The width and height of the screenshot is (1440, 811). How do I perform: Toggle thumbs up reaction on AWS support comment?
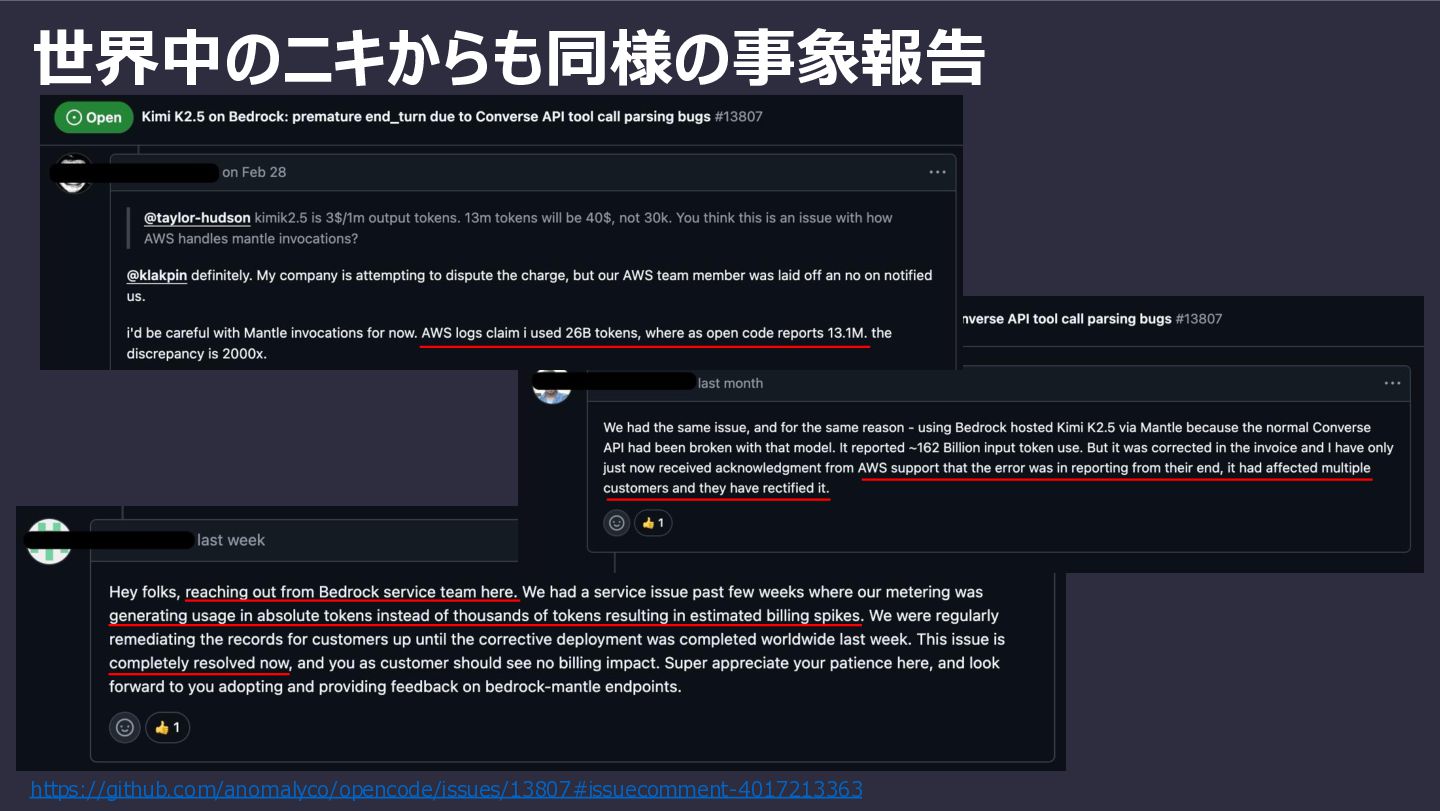coord(653,522)
